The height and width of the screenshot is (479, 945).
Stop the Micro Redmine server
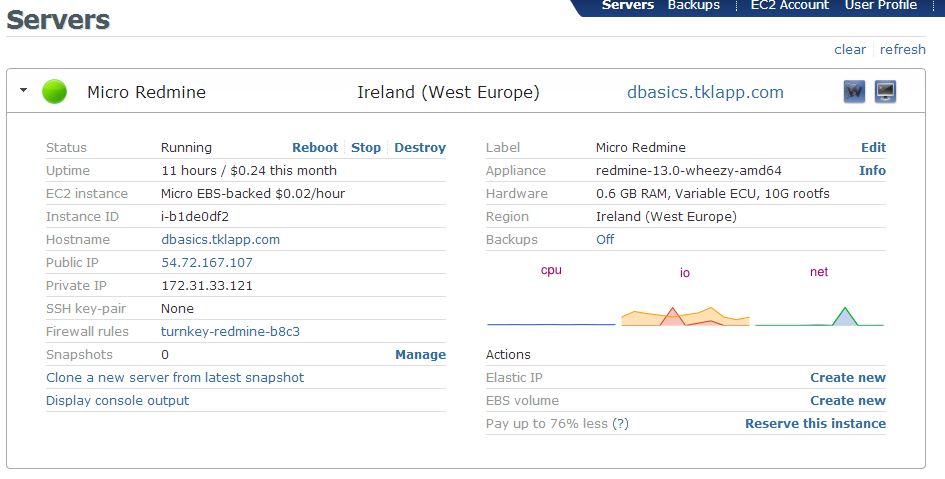[x=366, y=147]
